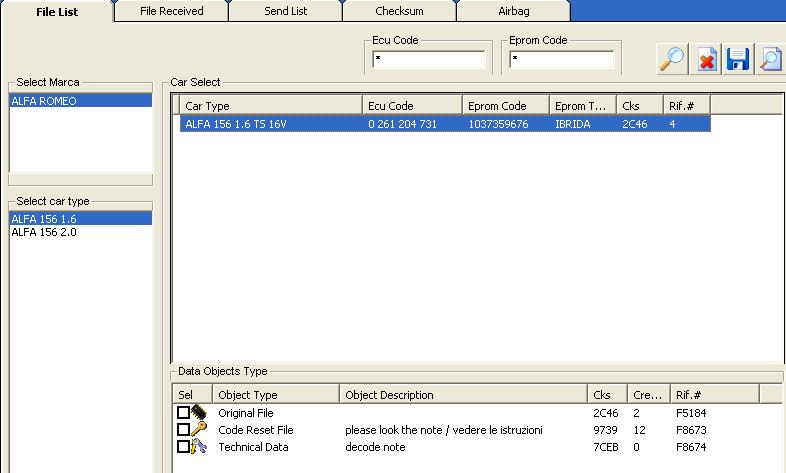Tick the Technical Data checkbox
786x473 pixels.
point(183,446)
